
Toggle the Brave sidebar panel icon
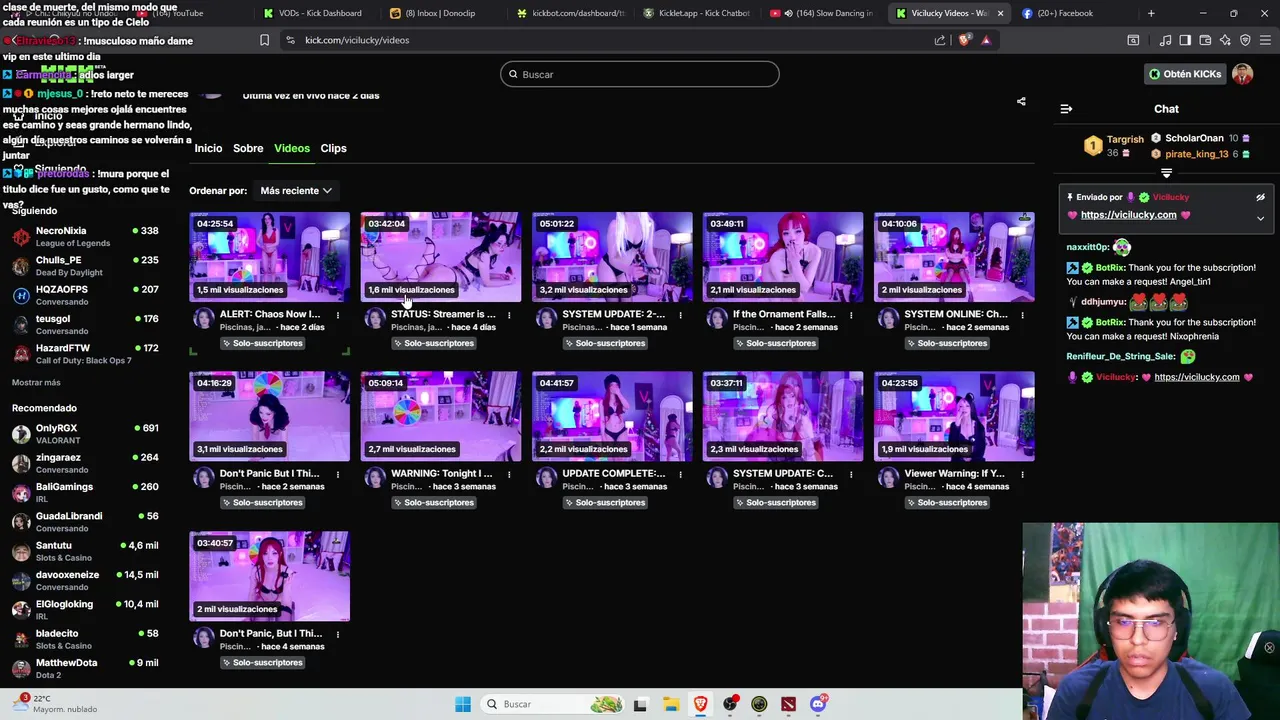tap(1185, 40)
